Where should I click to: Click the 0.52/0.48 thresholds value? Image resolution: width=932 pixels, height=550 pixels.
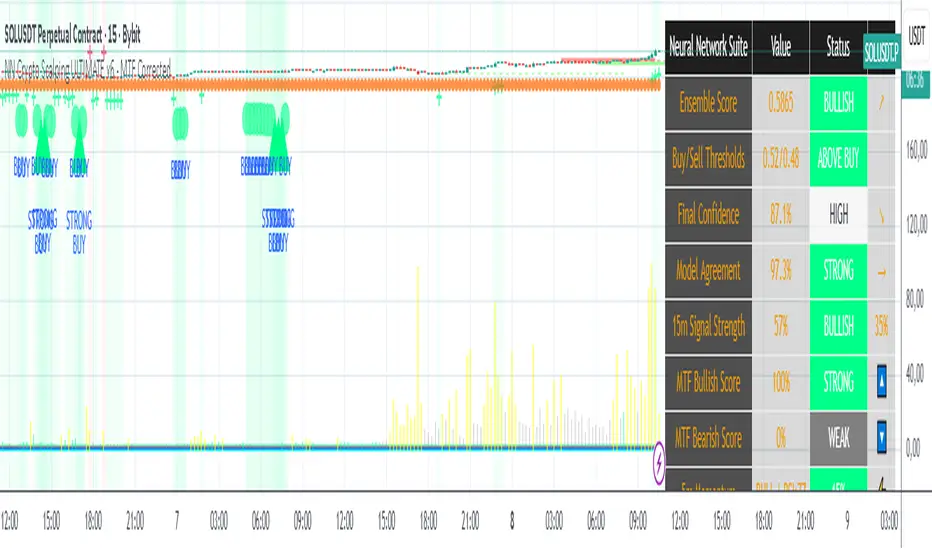(x=780, y=159)
